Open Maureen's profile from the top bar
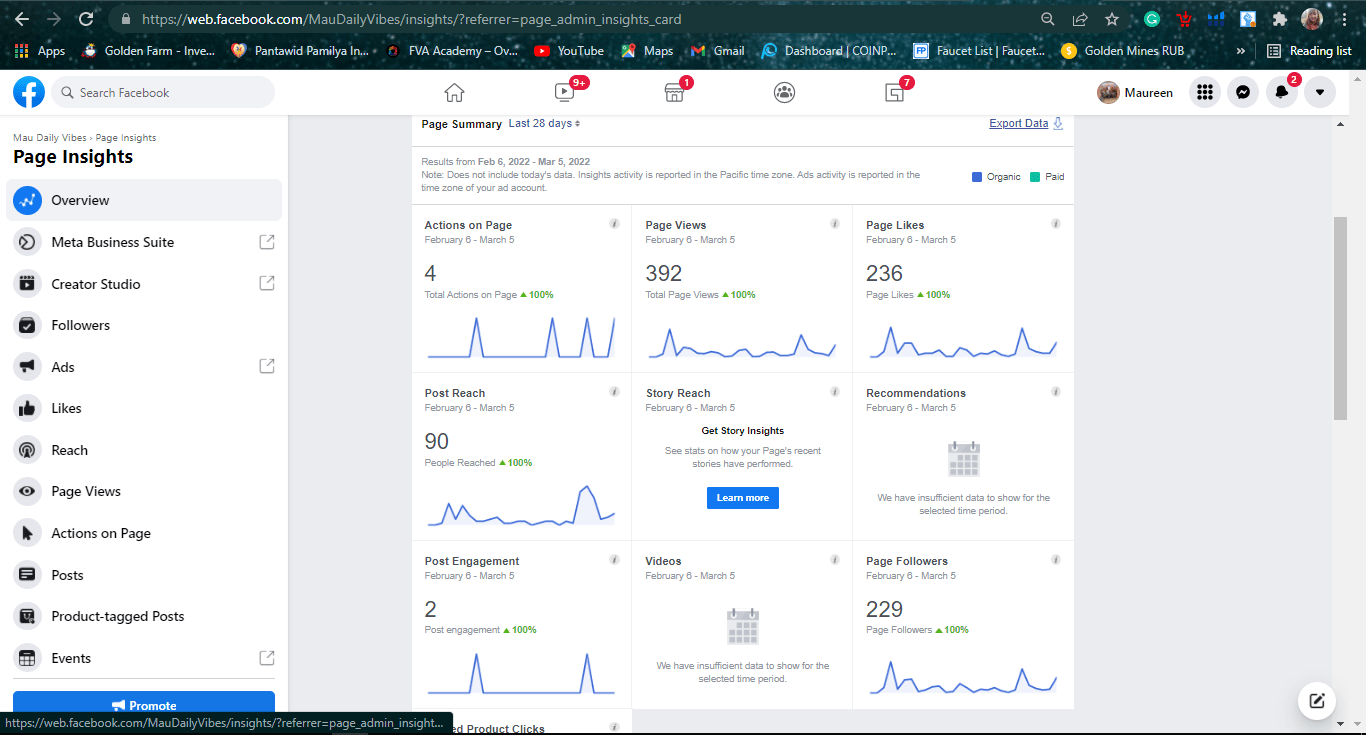Viewport: 1366px width, 735px height. (1135, 92)
